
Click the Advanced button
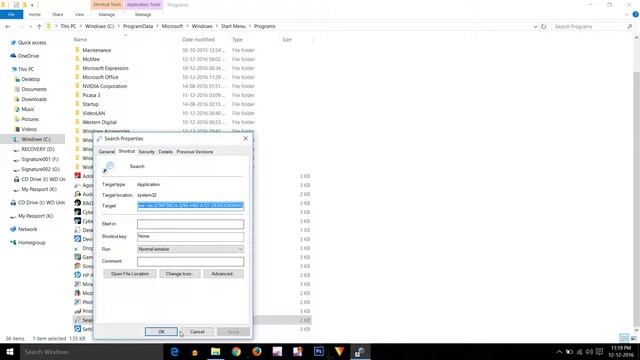(223, 274)
